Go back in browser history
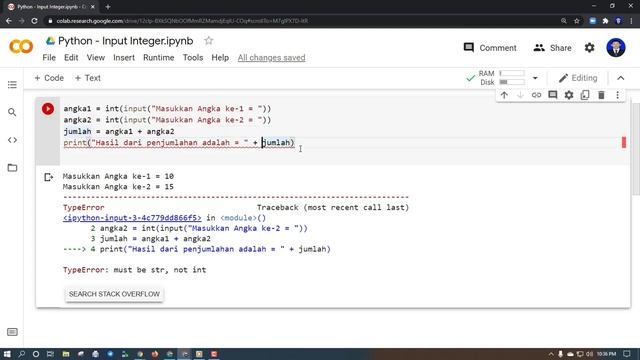The image size is (640, 360). (x=9, y=21)
